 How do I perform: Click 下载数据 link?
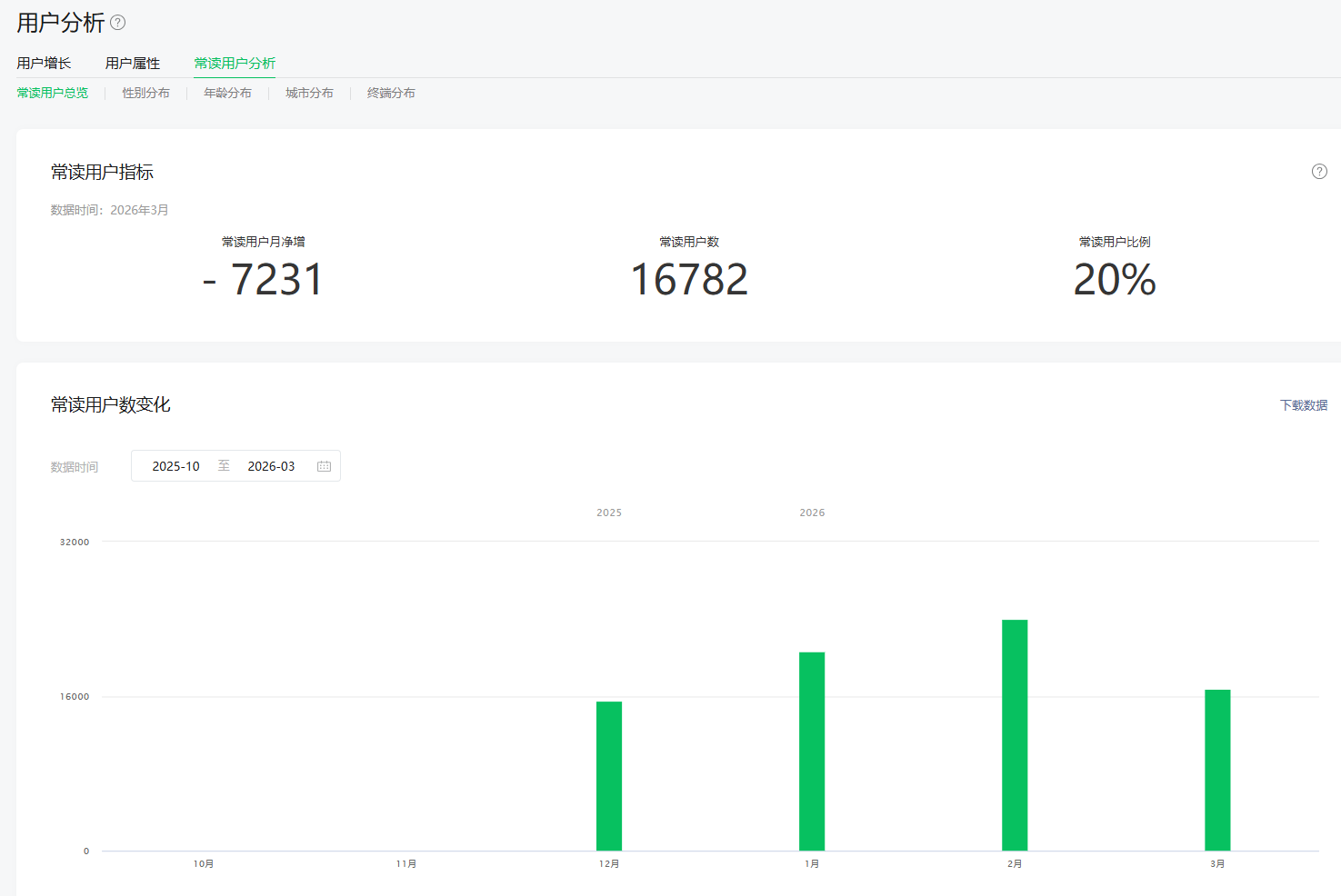click(1303, 405)
